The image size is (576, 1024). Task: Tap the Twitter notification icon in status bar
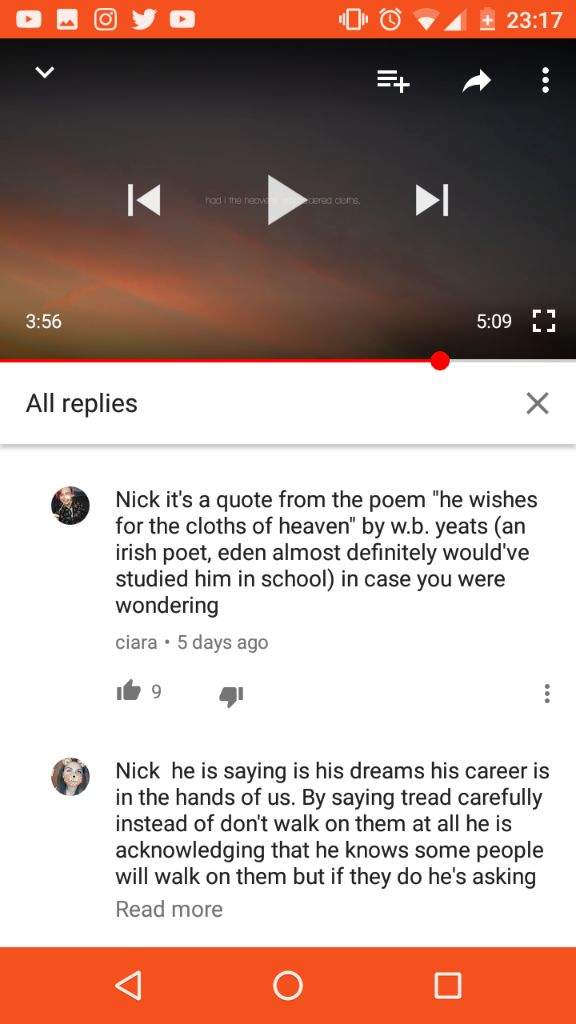tap(144, 20)
